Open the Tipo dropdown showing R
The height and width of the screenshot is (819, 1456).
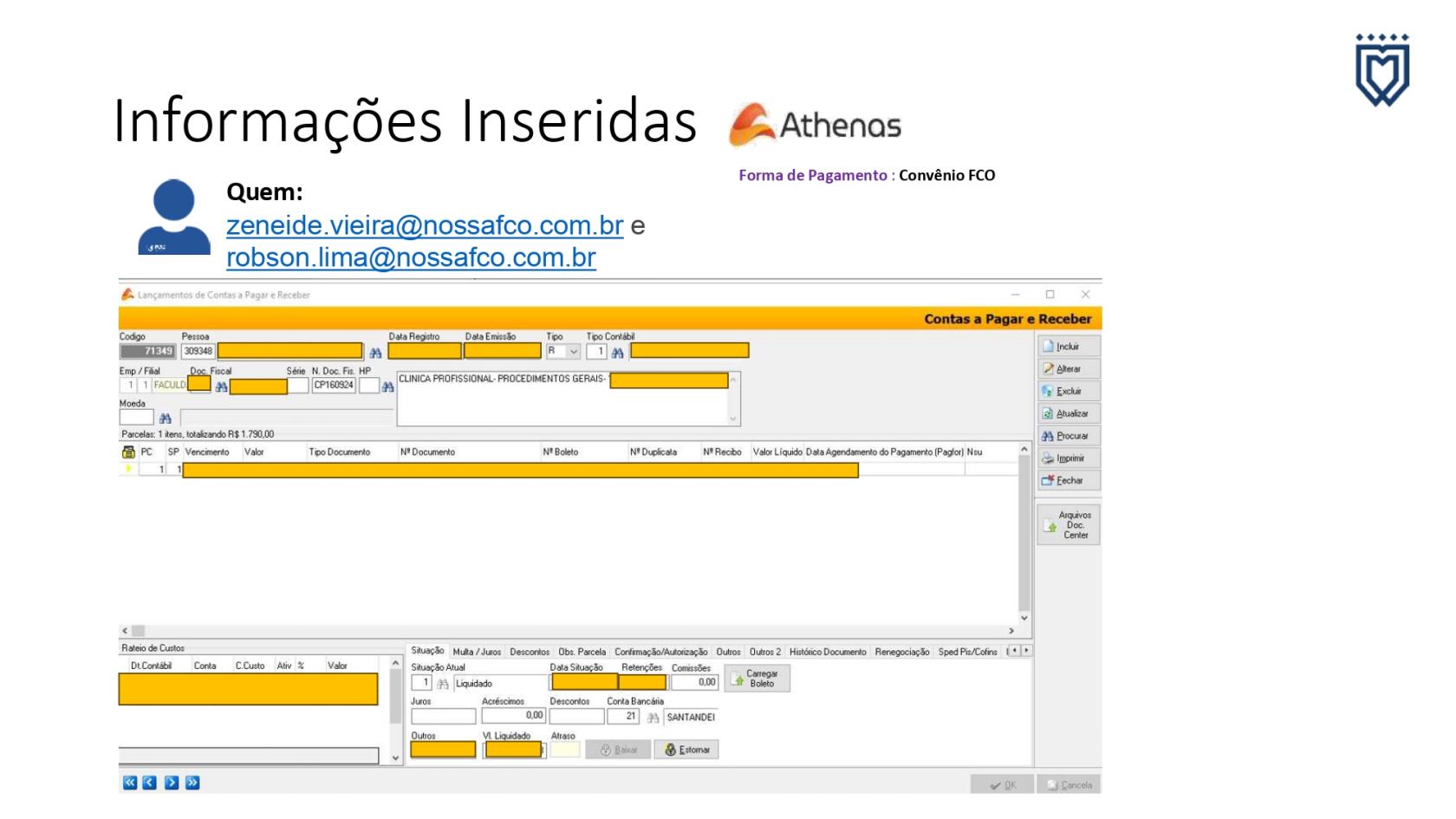click(x=573, y=352)
